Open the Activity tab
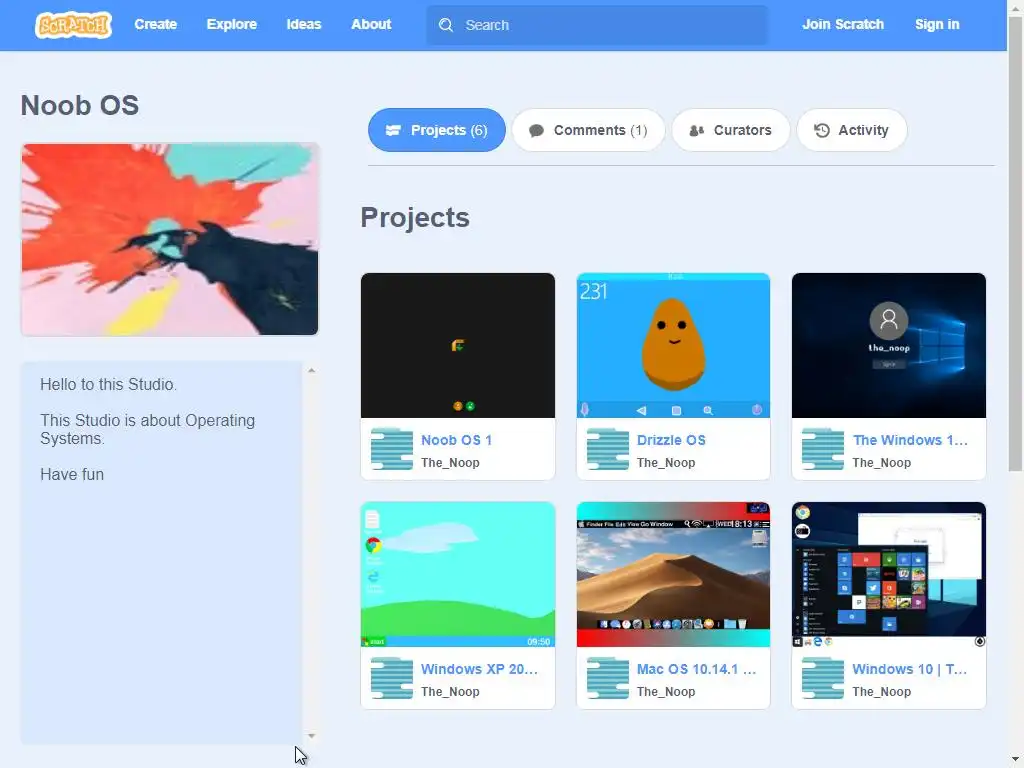The height and width of the screenshot is (768, 1024). click(852, 130)
